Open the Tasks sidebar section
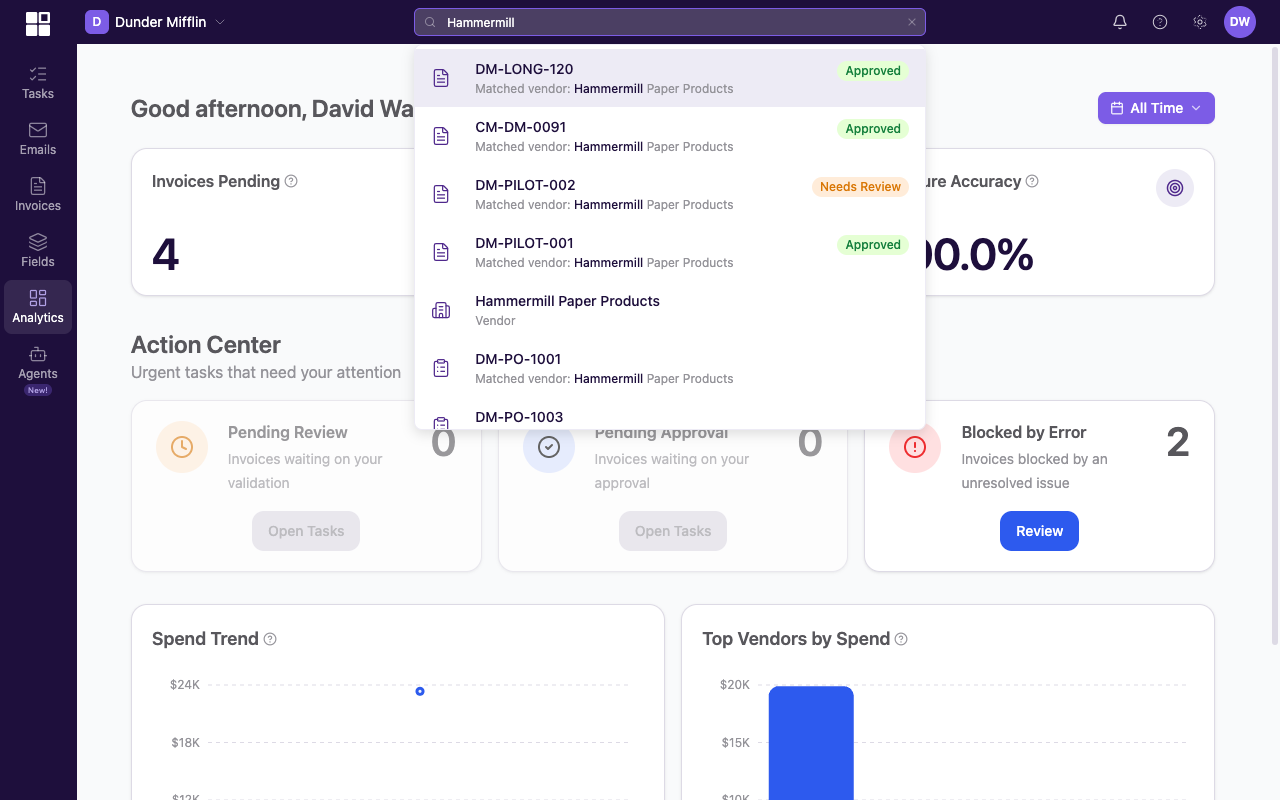The image size is (1280, 800). (x=38, y=83)
